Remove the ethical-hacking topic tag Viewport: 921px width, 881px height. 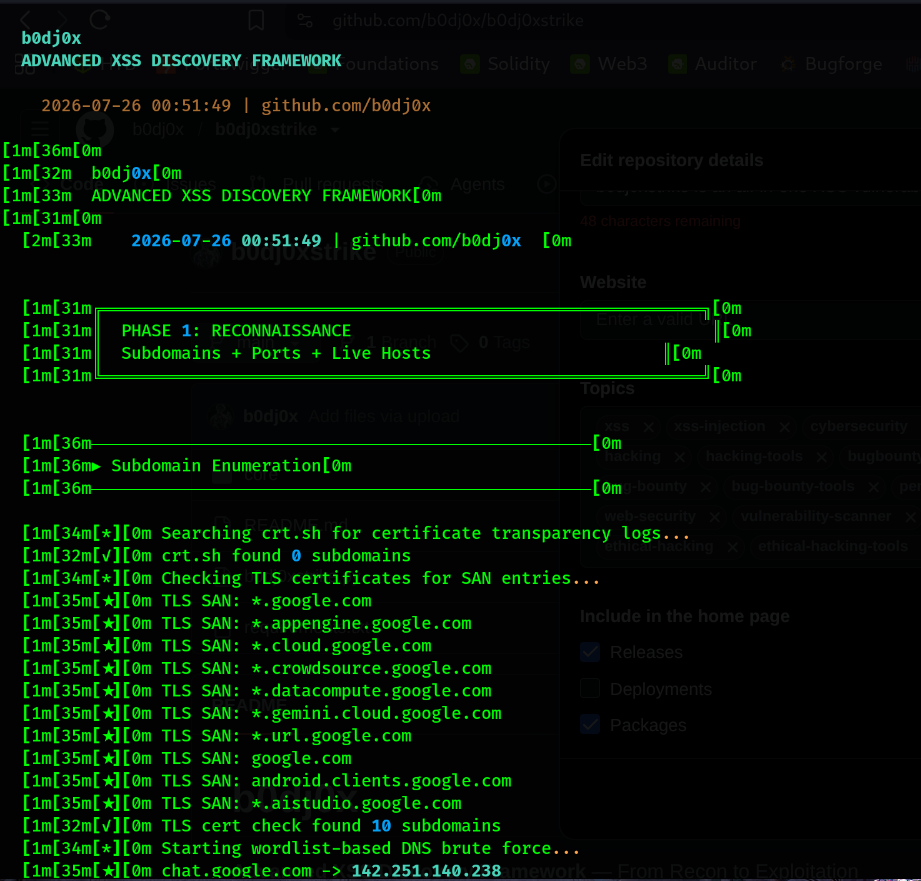(x=732, y=547)
